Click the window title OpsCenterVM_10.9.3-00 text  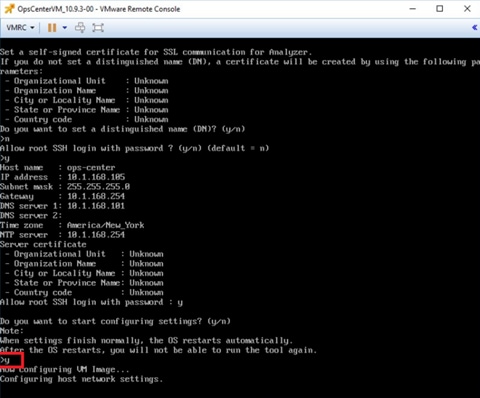point(99,9)
